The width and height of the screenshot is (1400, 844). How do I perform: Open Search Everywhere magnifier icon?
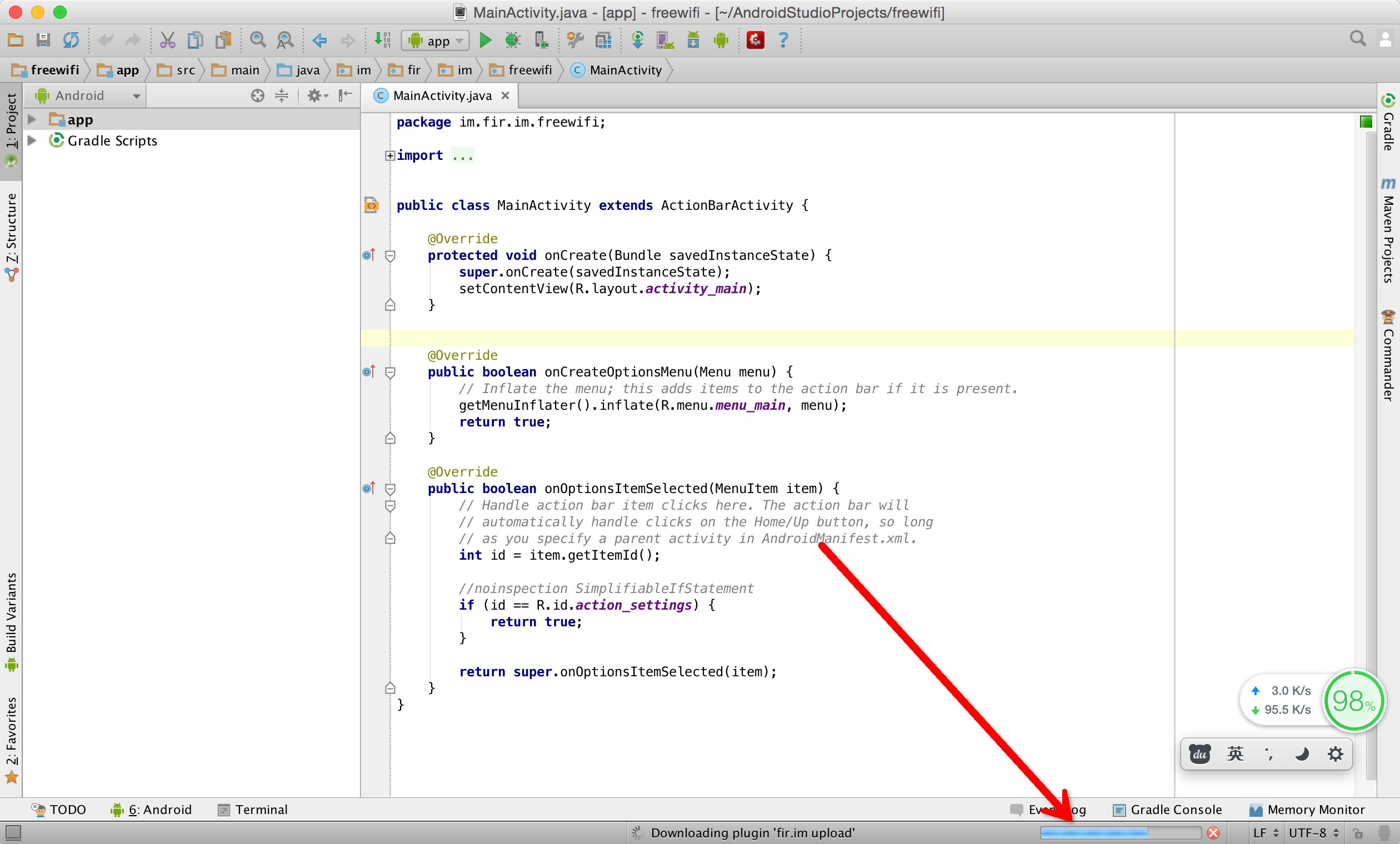pos(1357,39)
